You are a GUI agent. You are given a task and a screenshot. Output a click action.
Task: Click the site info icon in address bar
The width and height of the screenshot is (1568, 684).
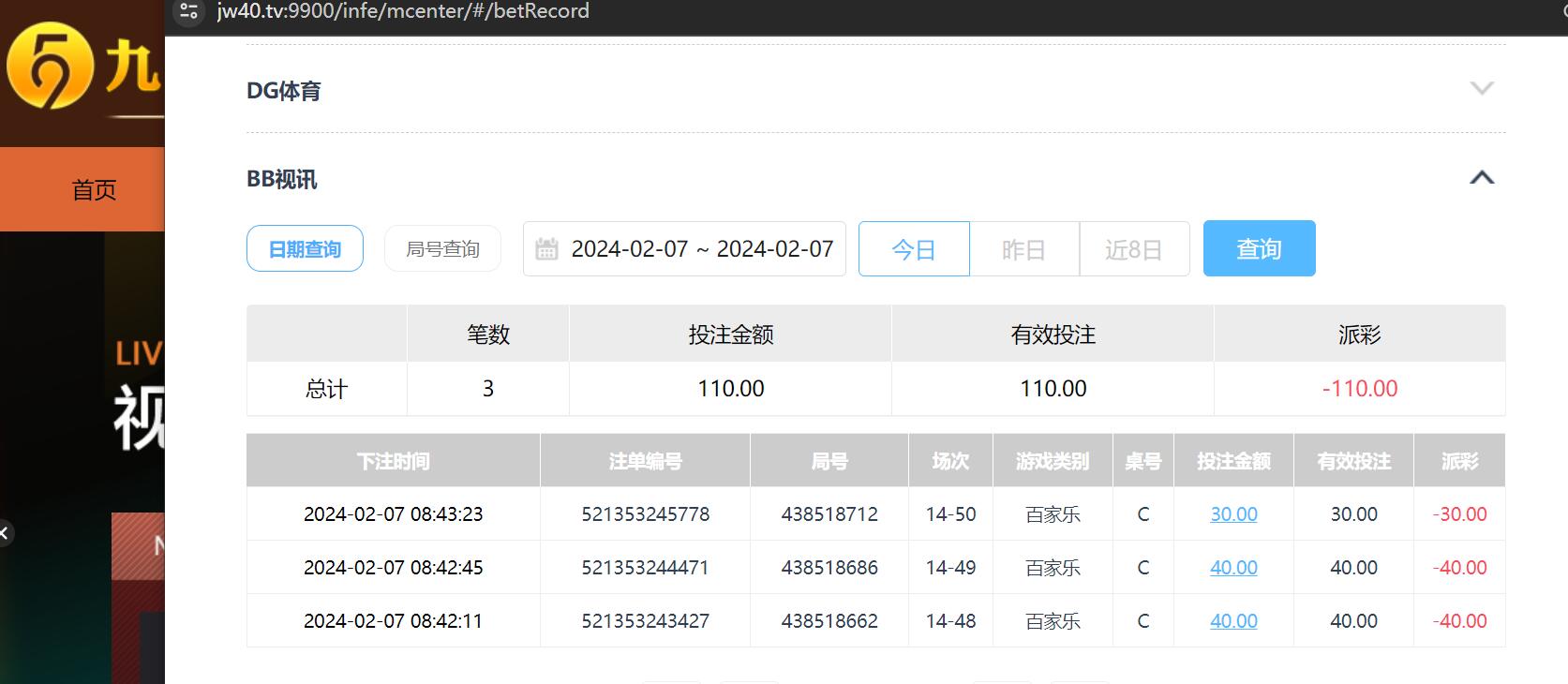188,11
